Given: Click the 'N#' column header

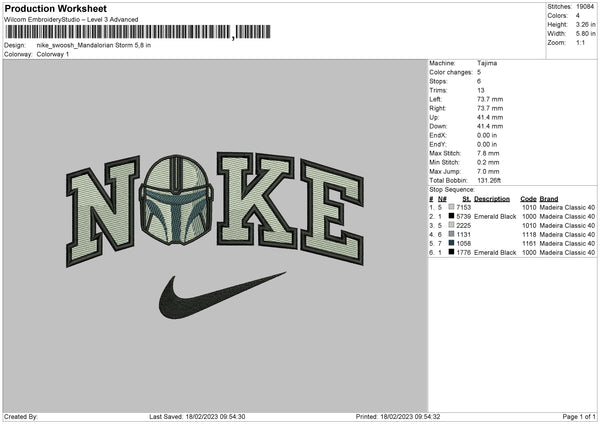Looking at the screenshot, I should click(442, 199).
